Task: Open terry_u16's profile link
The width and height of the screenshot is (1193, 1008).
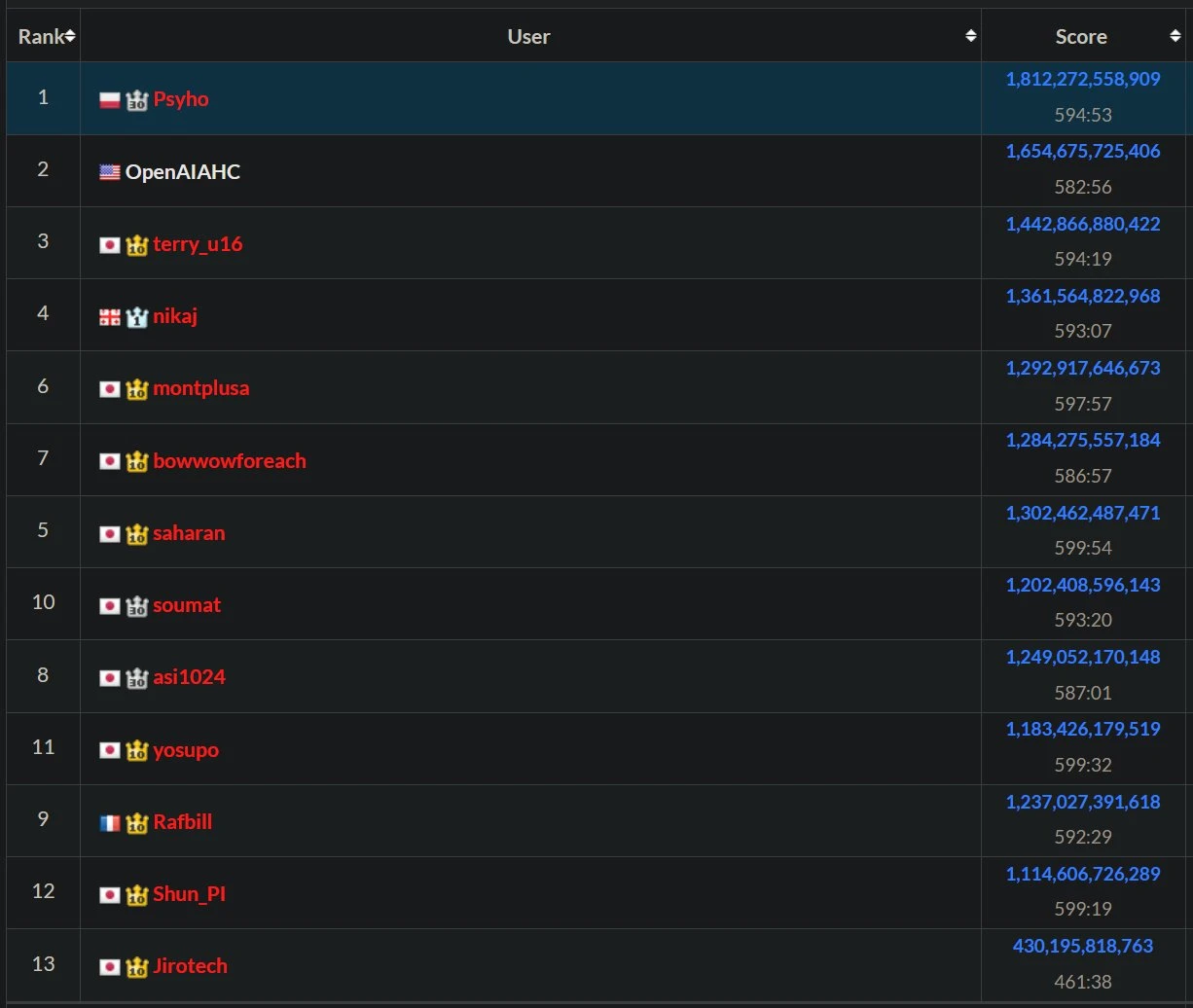Action: tap(198, 243)
